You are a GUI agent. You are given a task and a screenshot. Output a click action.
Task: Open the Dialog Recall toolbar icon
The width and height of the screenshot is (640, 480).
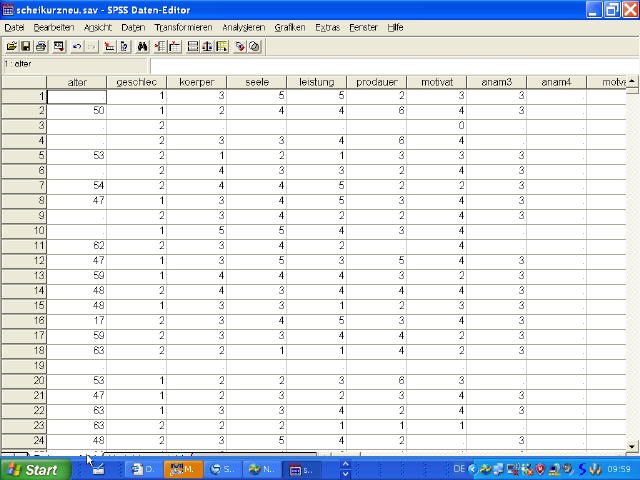[x=59, y=46]
